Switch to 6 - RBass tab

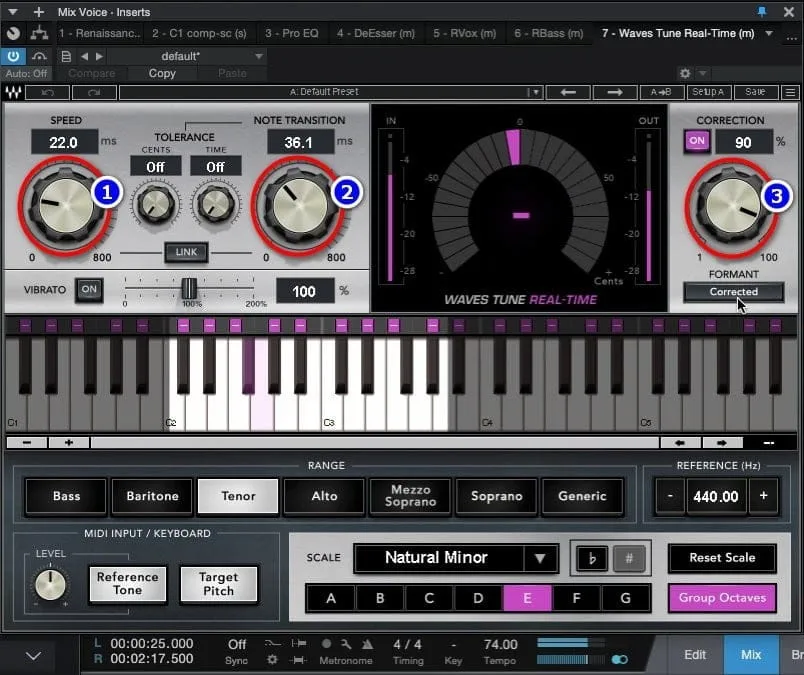click(549, 33)
